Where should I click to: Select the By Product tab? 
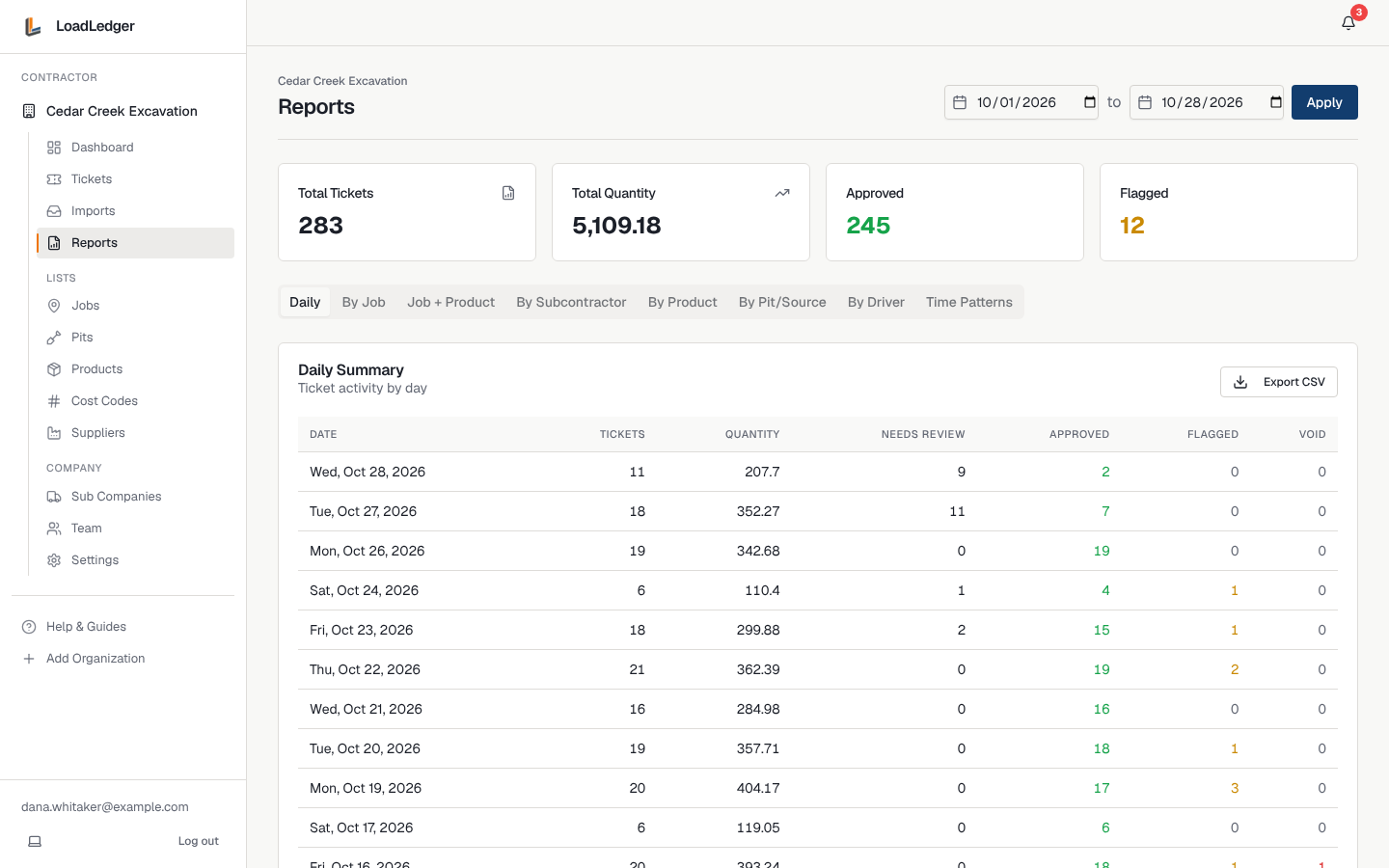[x=683, y=302]
